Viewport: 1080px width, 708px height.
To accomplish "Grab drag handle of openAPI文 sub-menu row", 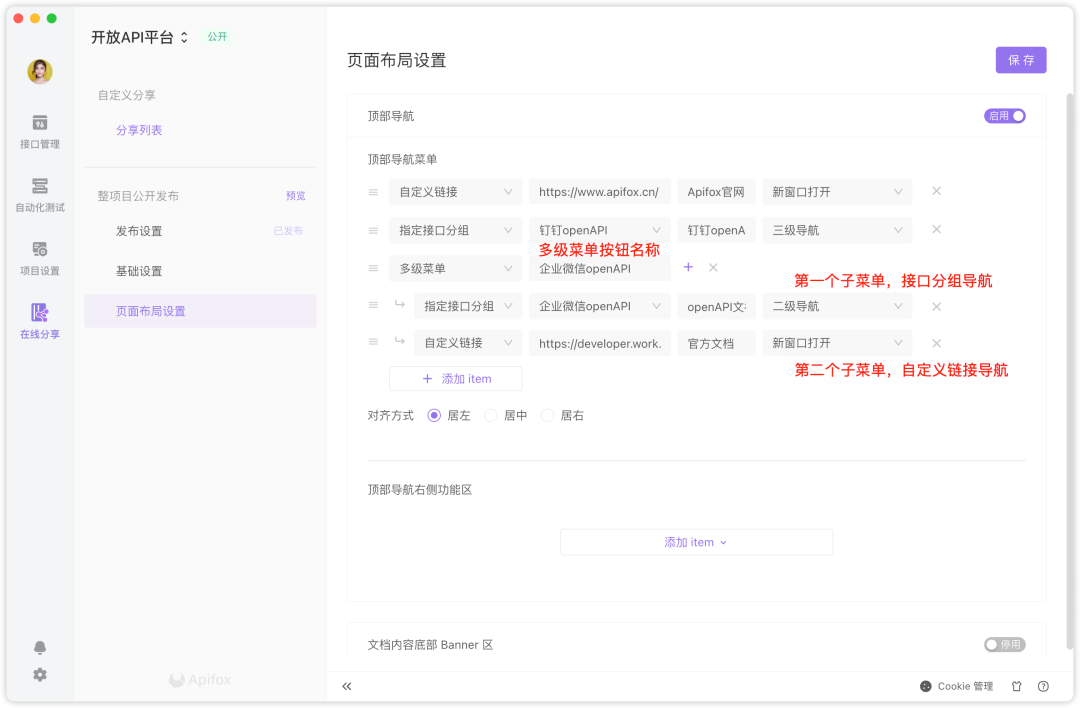I will click(373, 305).
